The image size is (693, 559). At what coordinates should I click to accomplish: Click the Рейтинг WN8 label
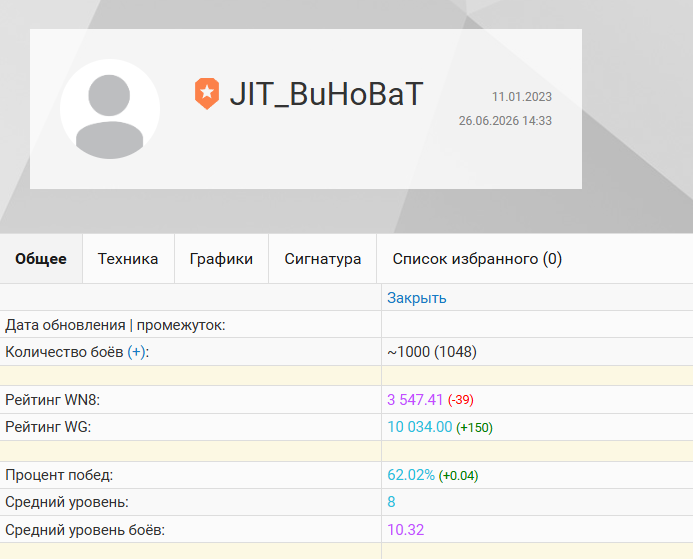click(53, 399)
